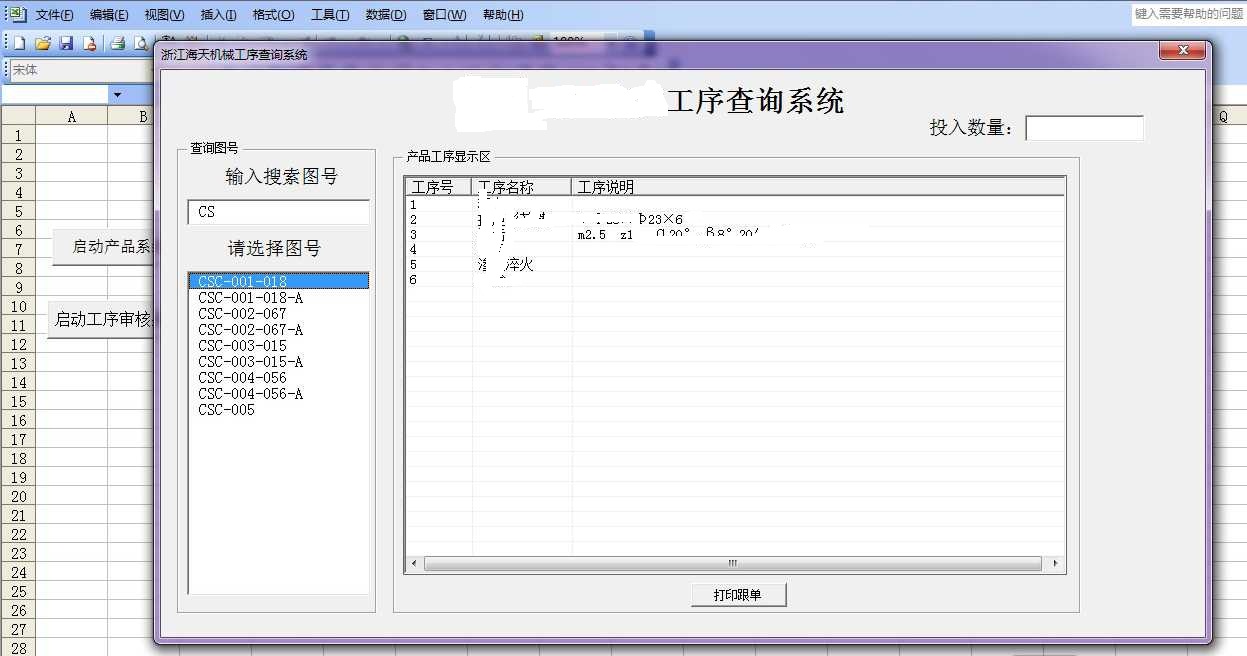Open the Name Box dropdown arrow
This screenshot has width=1247, height=656.
[117, 94]
